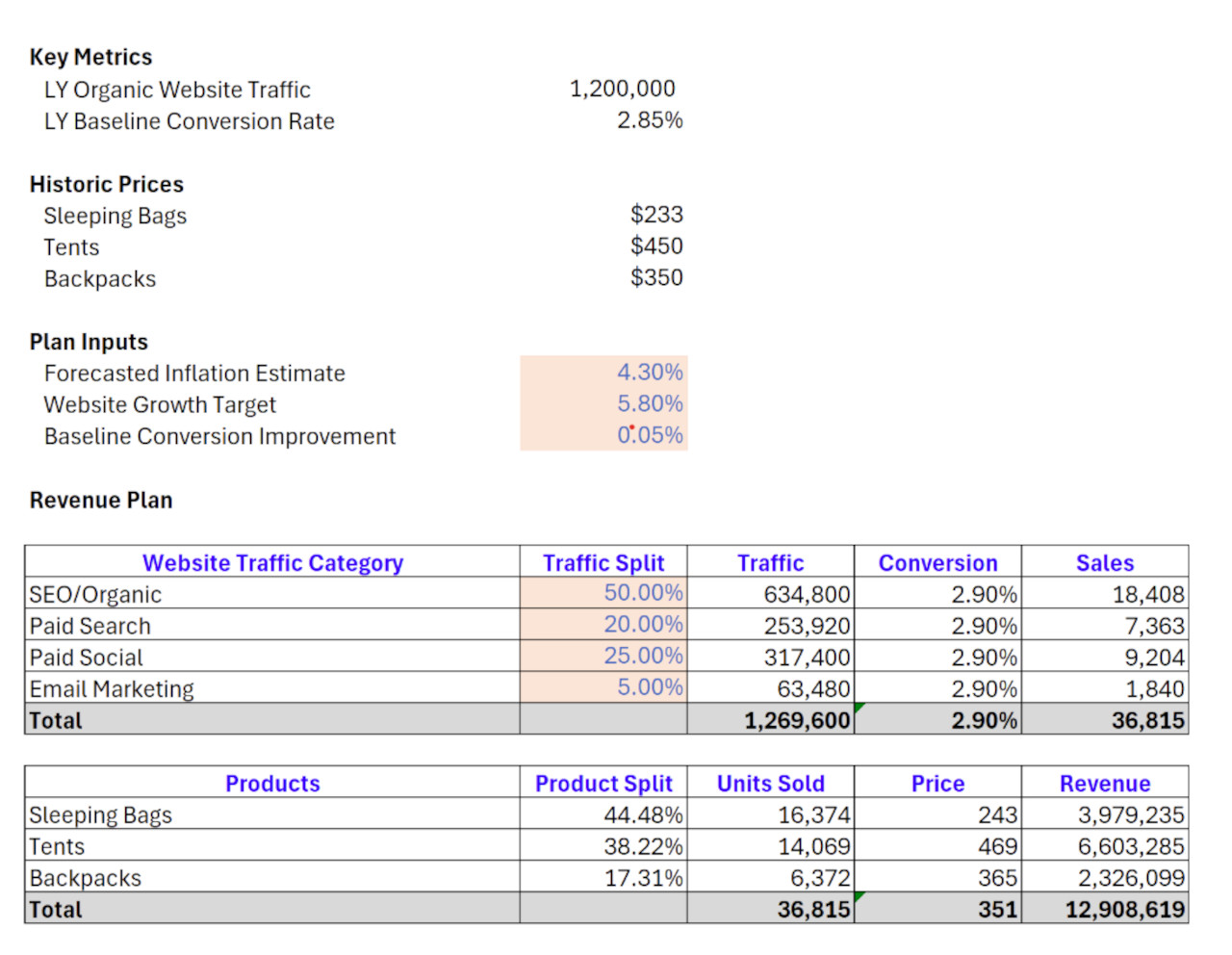The image size is (1232, 955).
Task: Click the 0.05% conversion improvement input
Action: (603, 435)
